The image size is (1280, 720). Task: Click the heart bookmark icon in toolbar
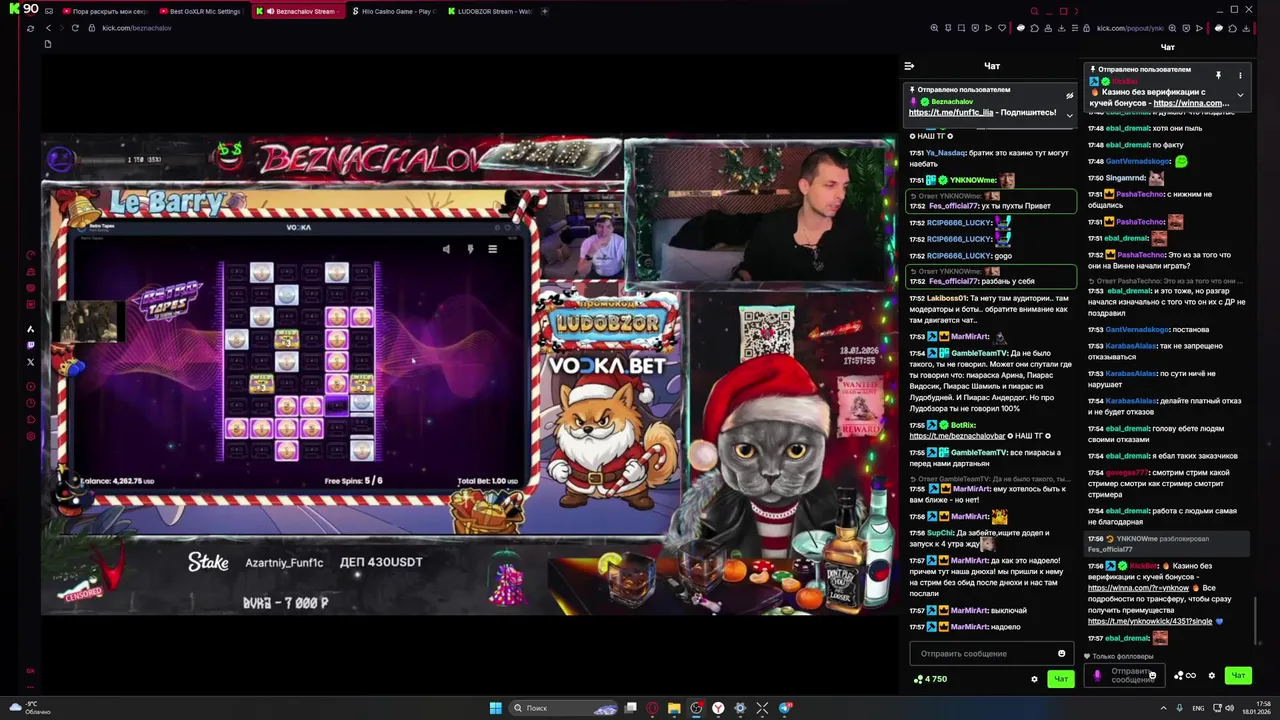pyautogui.click(x=1002, y=28)
